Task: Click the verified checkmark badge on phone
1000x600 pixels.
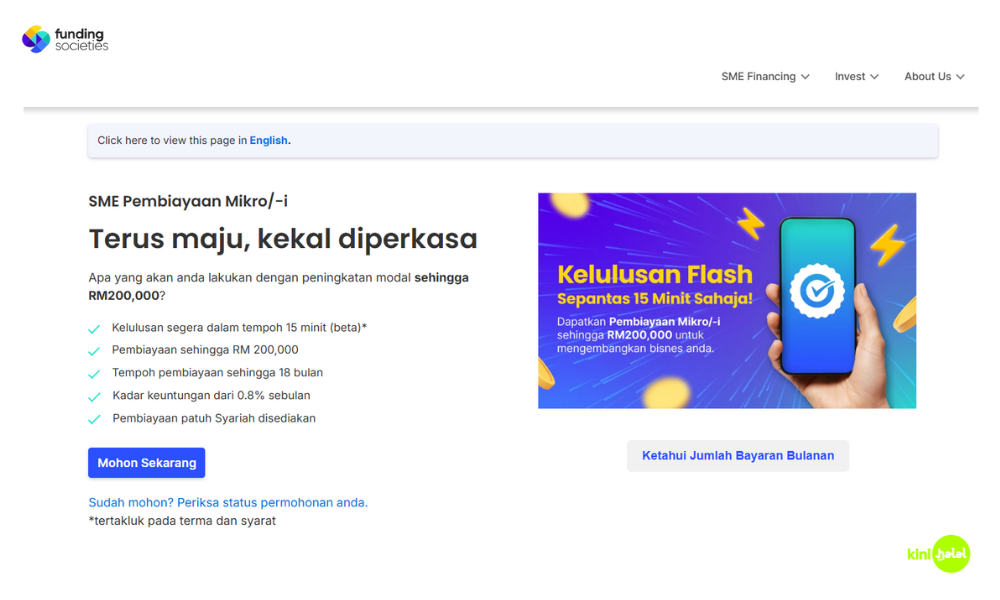Action: pos(817,290)
